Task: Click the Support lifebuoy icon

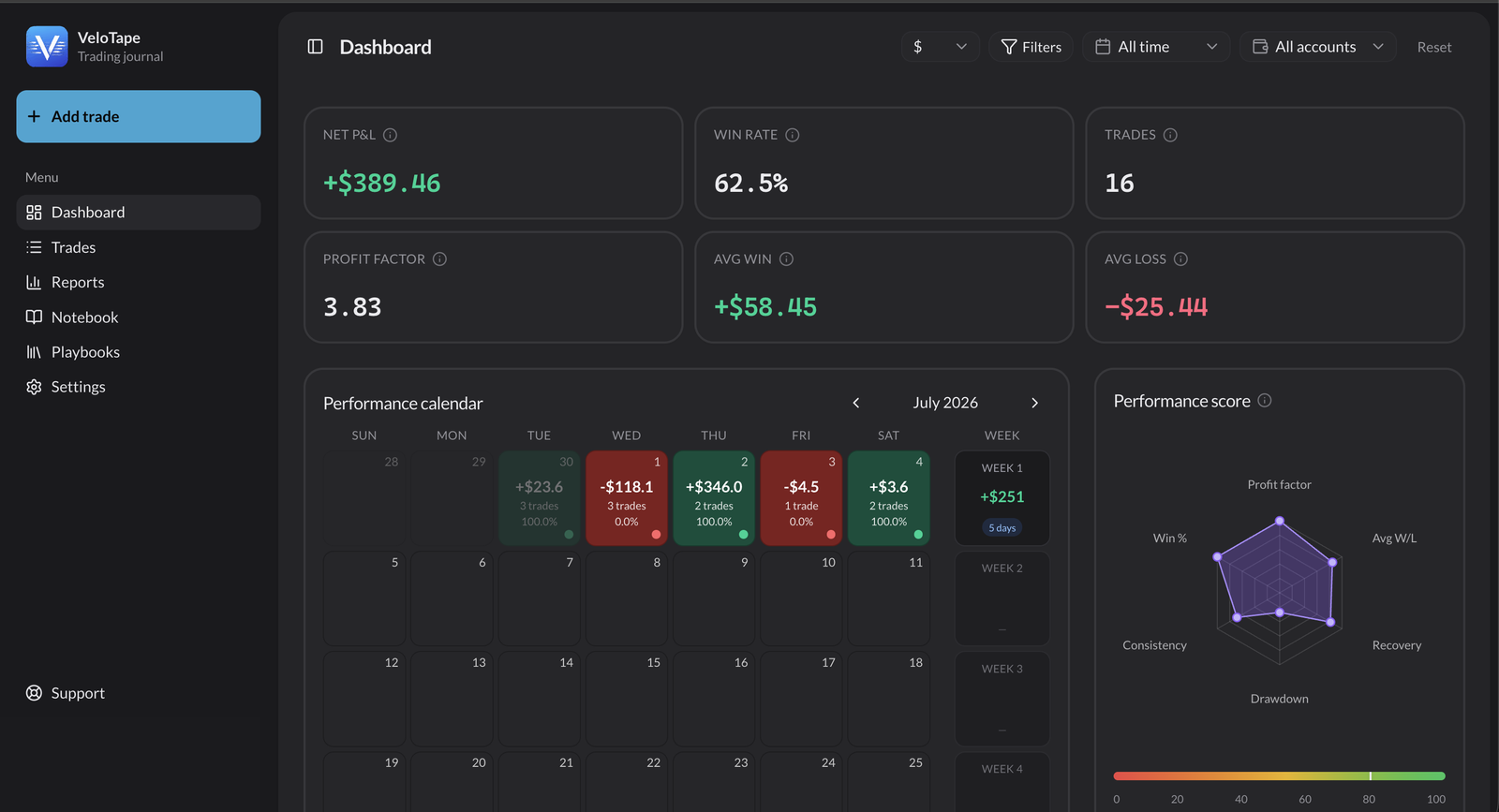Action: (x=34, y=693)
